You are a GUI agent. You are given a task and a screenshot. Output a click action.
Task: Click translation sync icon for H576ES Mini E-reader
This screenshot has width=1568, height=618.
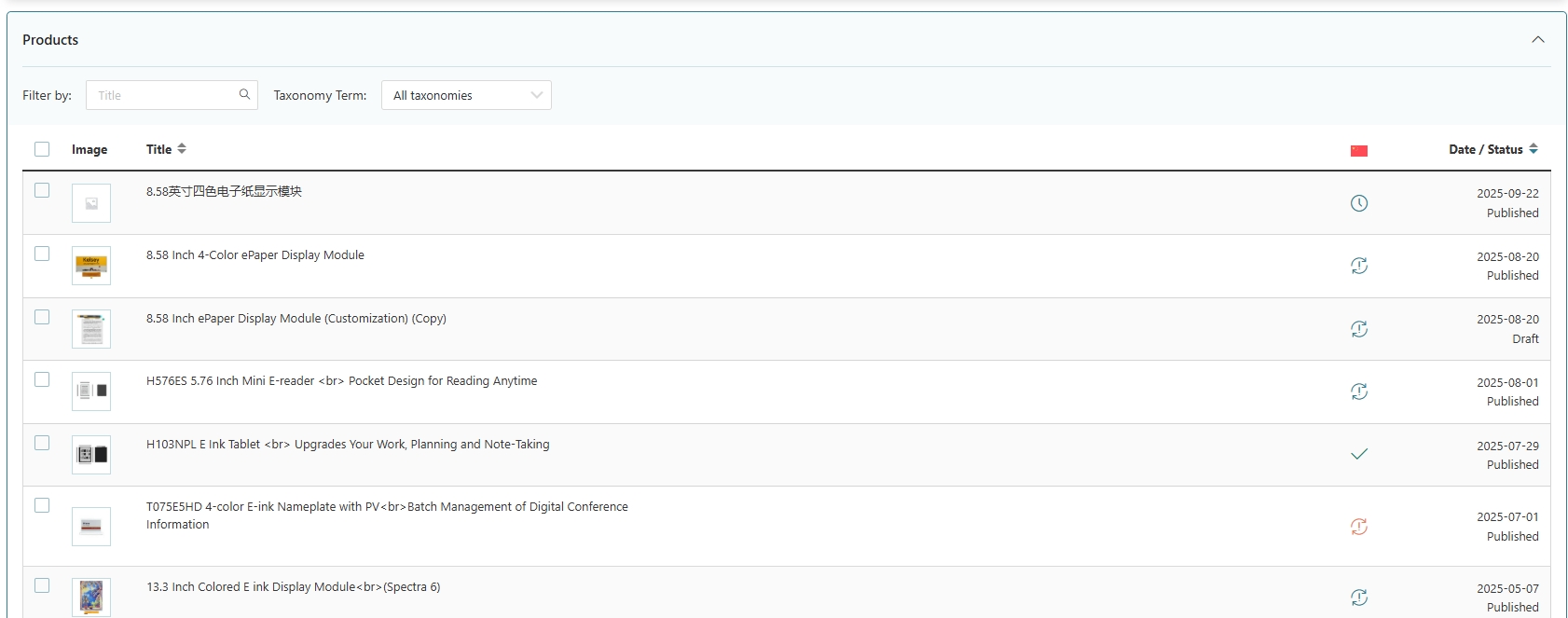tap(1358, 391)
